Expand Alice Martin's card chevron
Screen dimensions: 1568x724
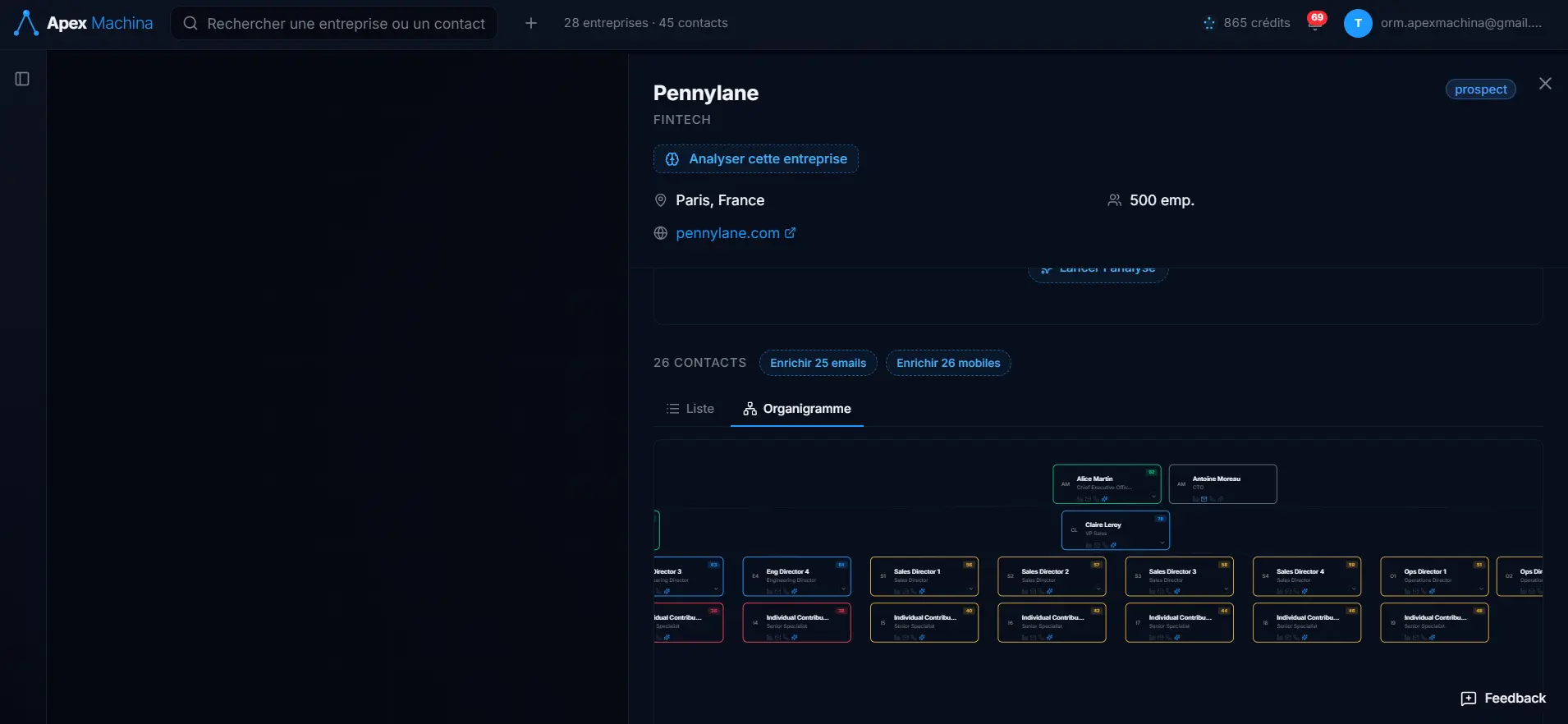coord(1153,497)
